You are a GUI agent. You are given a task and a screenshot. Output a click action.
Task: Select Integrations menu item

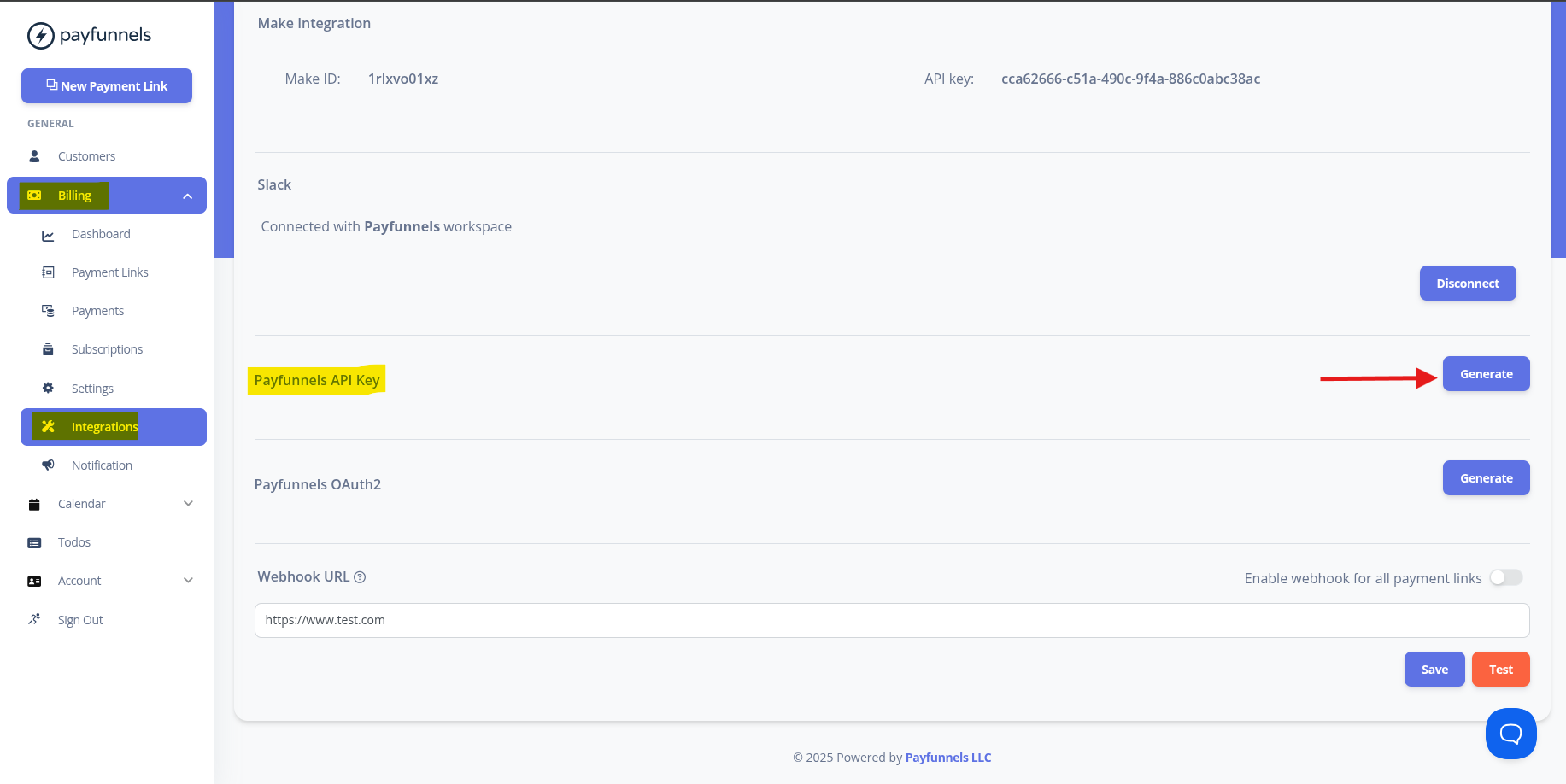(114, 427)
